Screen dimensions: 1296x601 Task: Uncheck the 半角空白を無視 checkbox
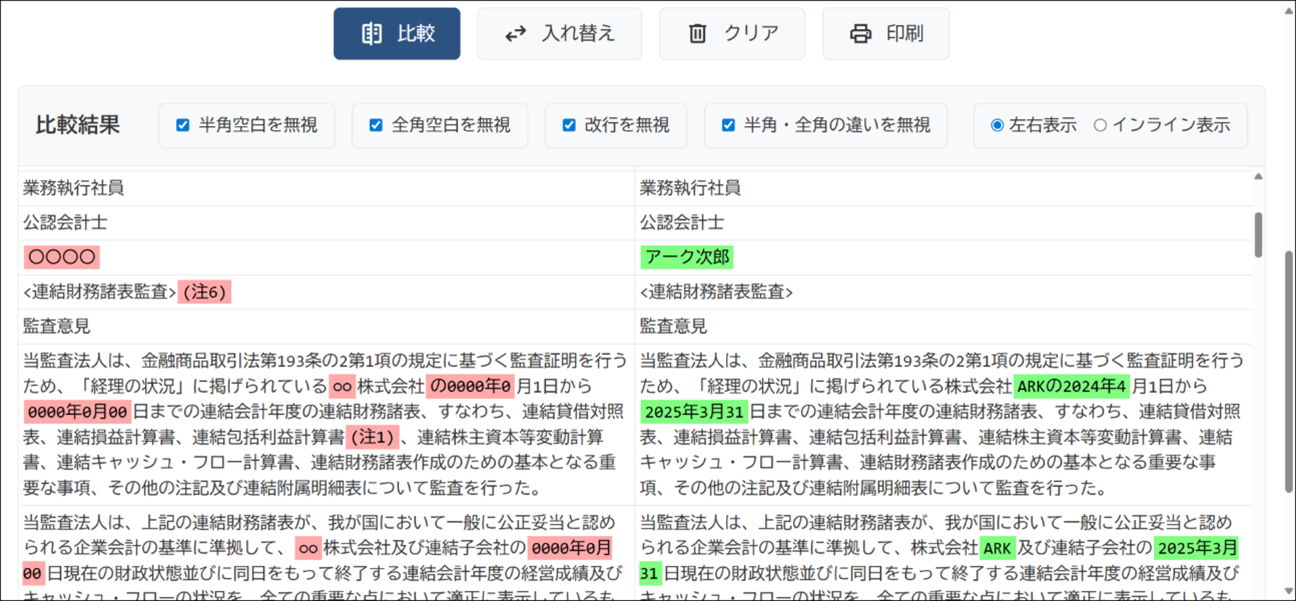[x=183, y=125]
